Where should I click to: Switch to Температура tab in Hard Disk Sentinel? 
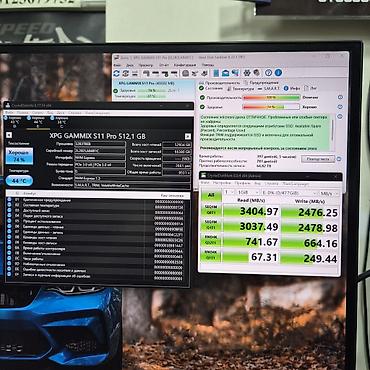240,89
